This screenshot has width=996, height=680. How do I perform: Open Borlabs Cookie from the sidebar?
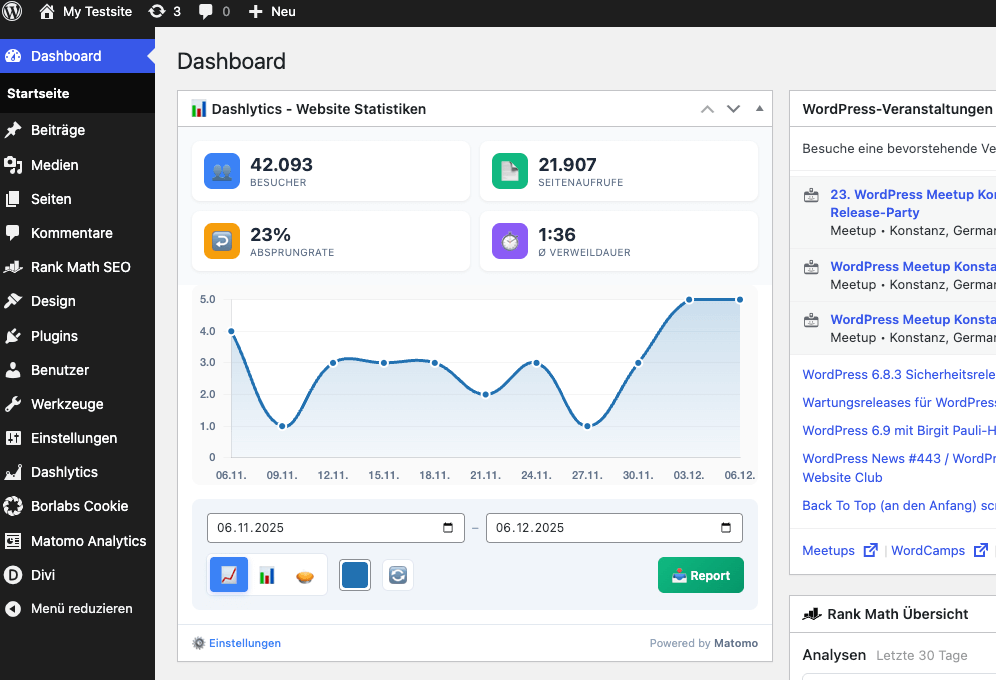(77, 506)
